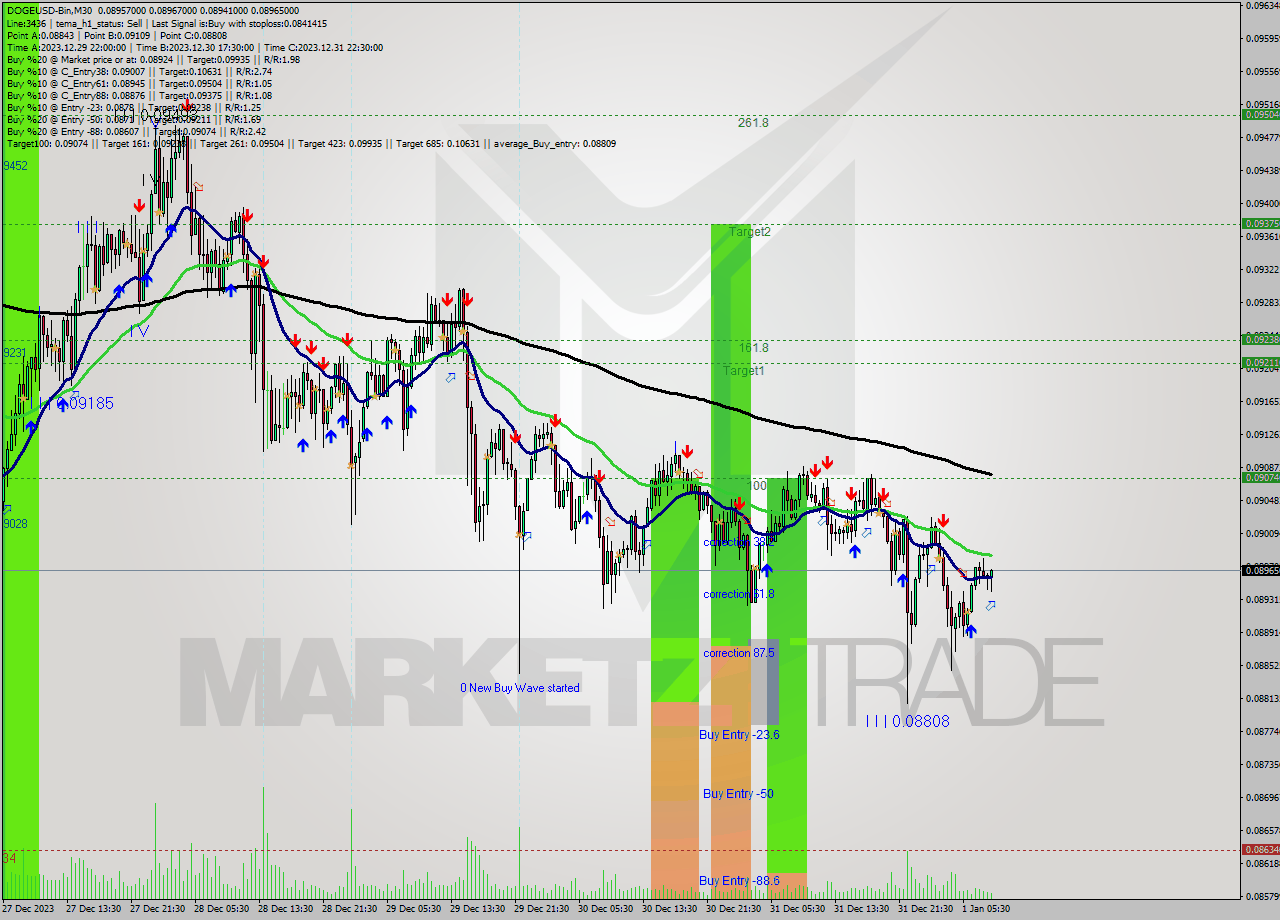The image size is (1280, 920).
Task: Click the 'Target1' label
Action: coord(744,370)
